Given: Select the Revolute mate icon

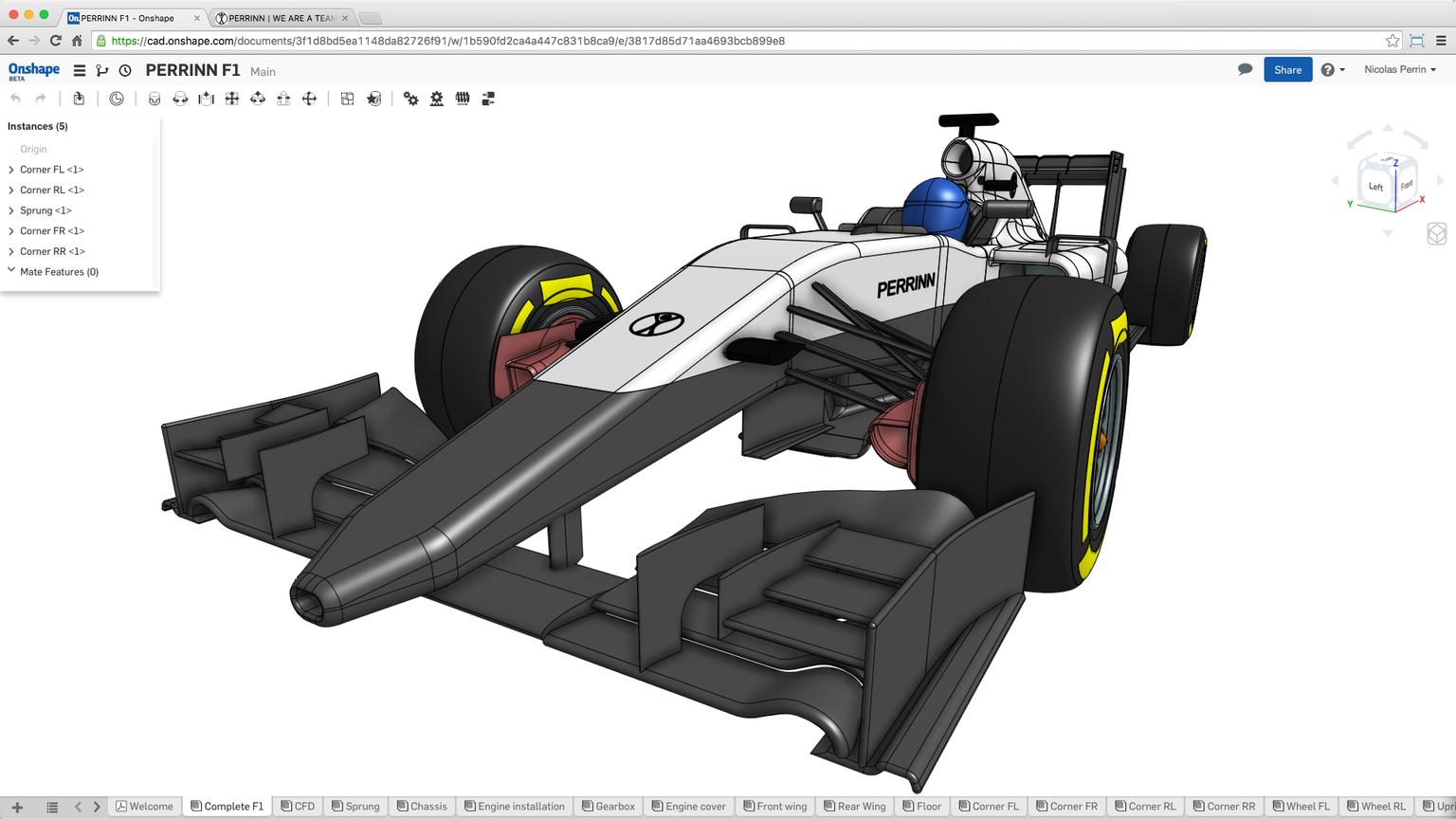Looking at the screenshot, I should [x=178, y=99].
